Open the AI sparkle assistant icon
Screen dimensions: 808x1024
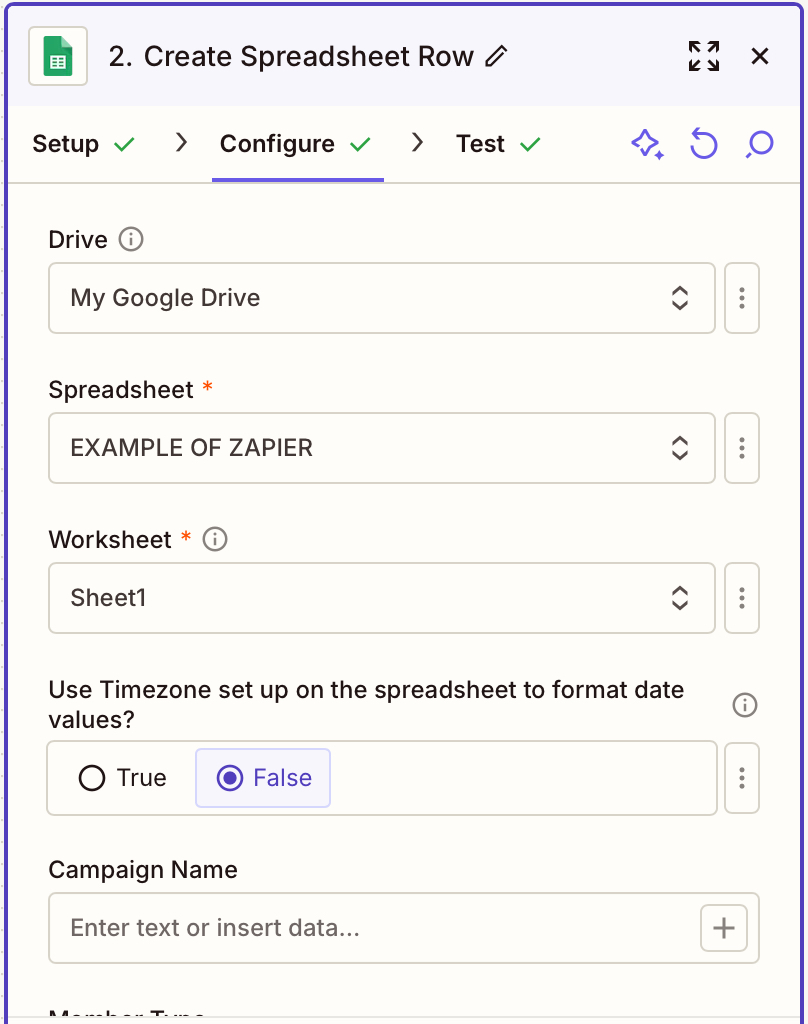647,144
